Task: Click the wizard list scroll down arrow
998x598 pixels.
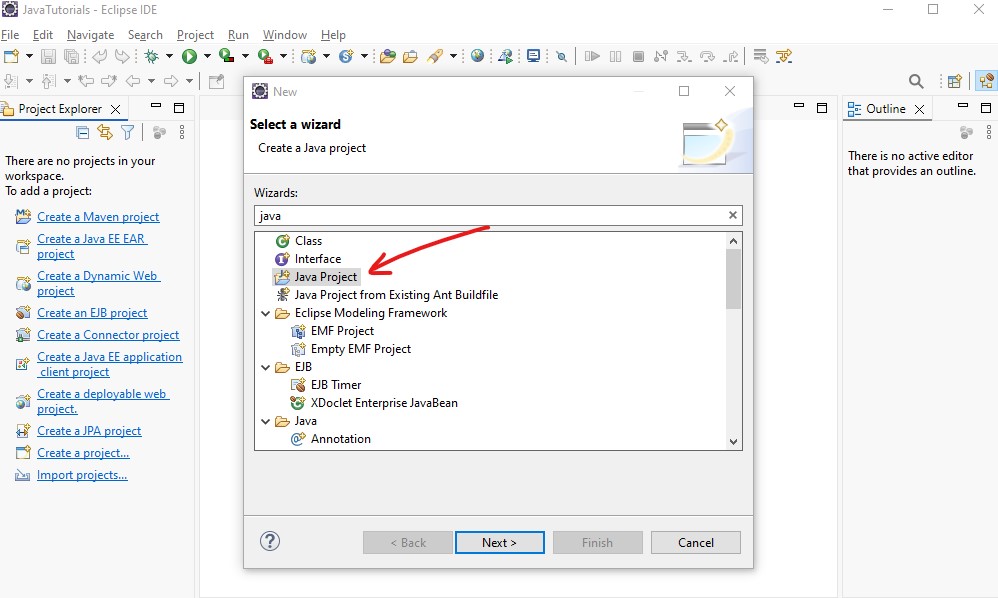Action: pos(733,442)
